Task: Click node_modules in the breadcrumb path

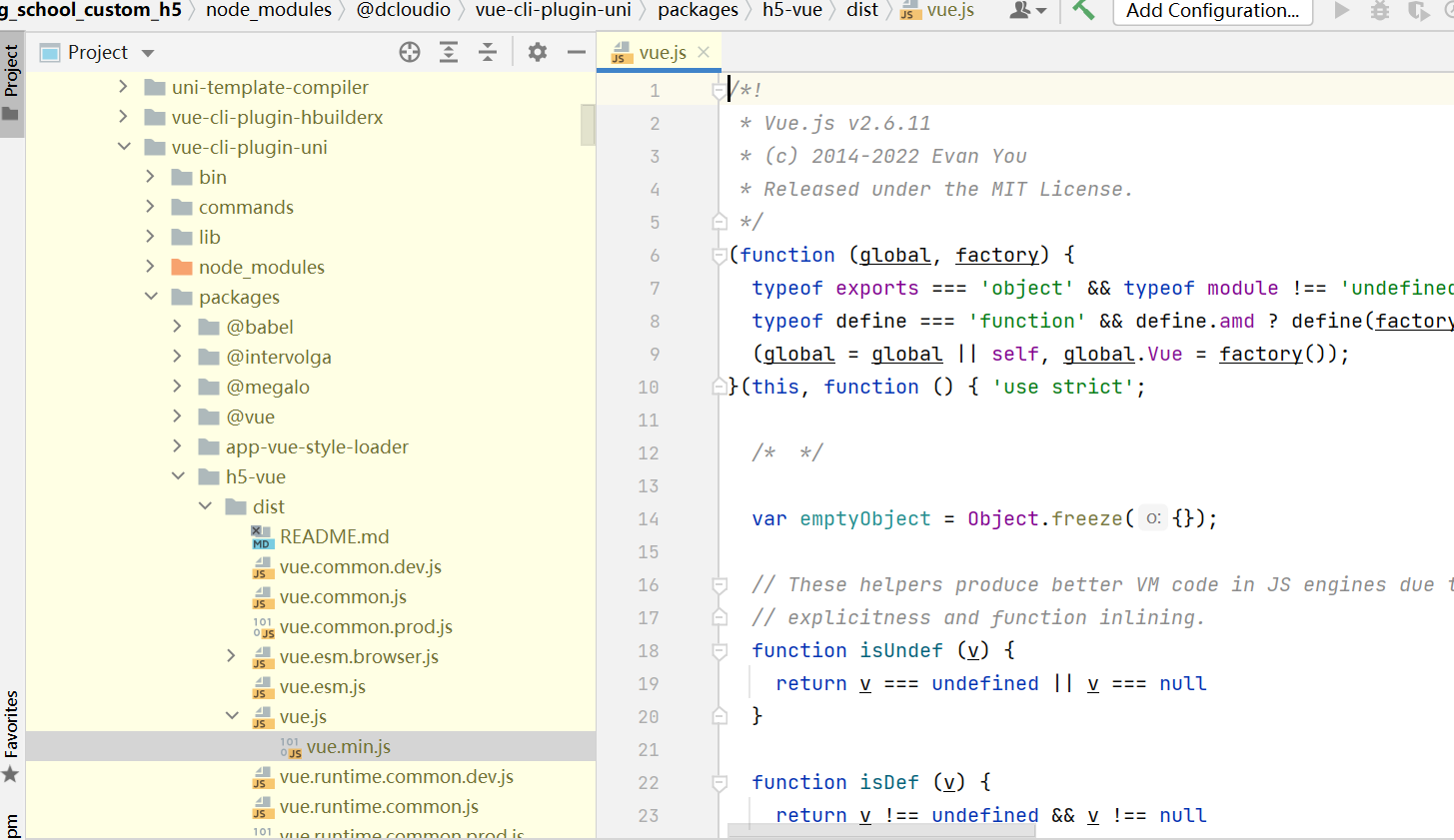Action: [x=269, y=10]
